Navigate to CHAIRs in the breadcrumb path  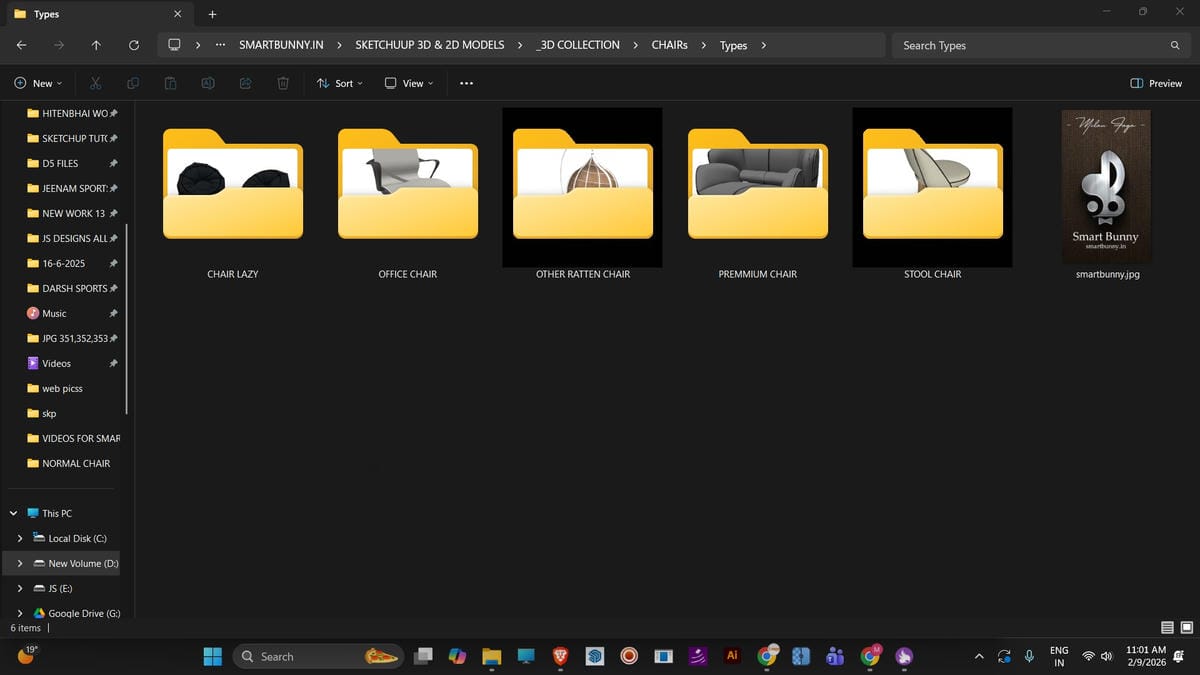(669, 45)
